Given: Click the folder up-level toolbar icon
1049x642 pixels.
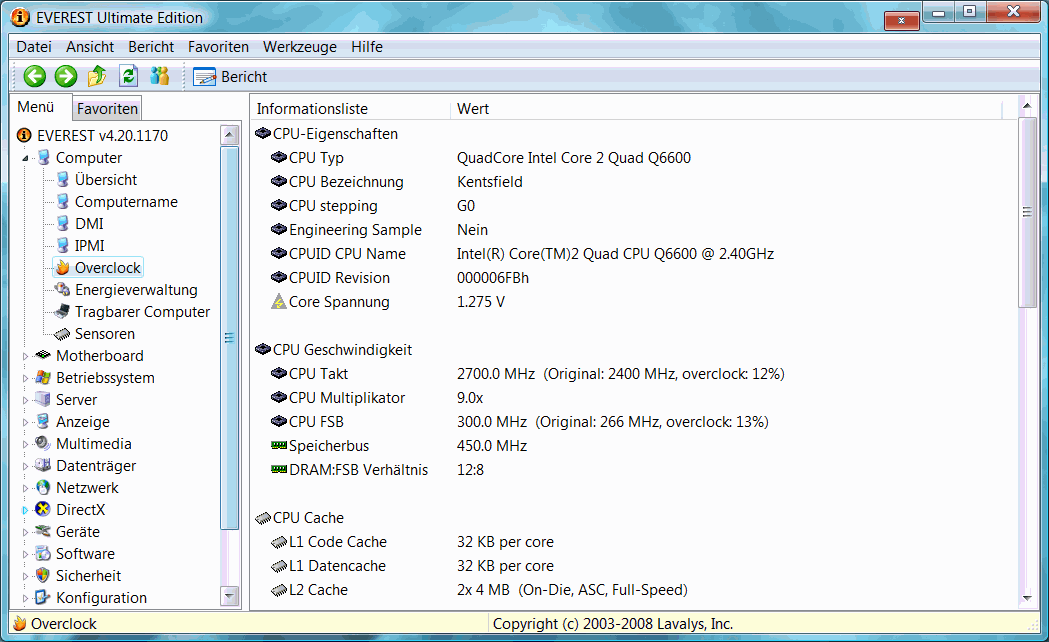Looking at the screenshot, I should click(x=97, y=76).
